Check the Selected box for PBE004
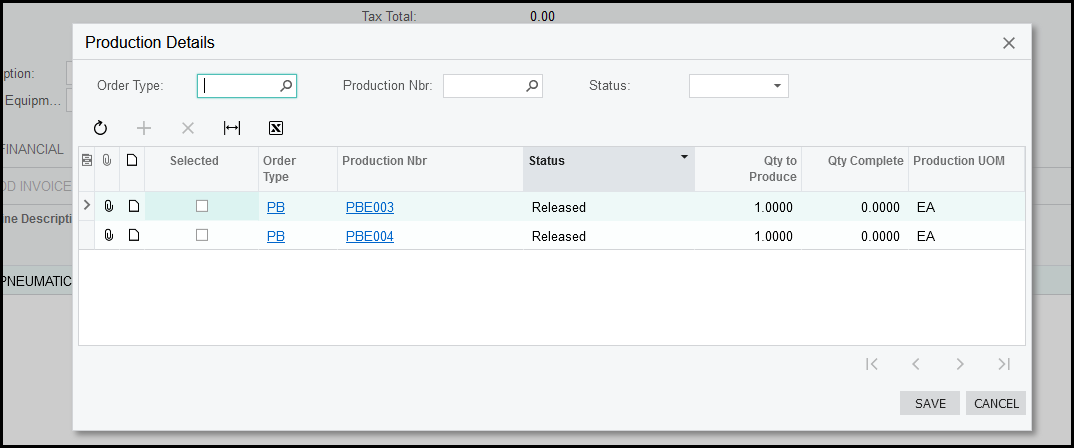This screenshot has height=448, width=1074. click(x=202, y=235)
